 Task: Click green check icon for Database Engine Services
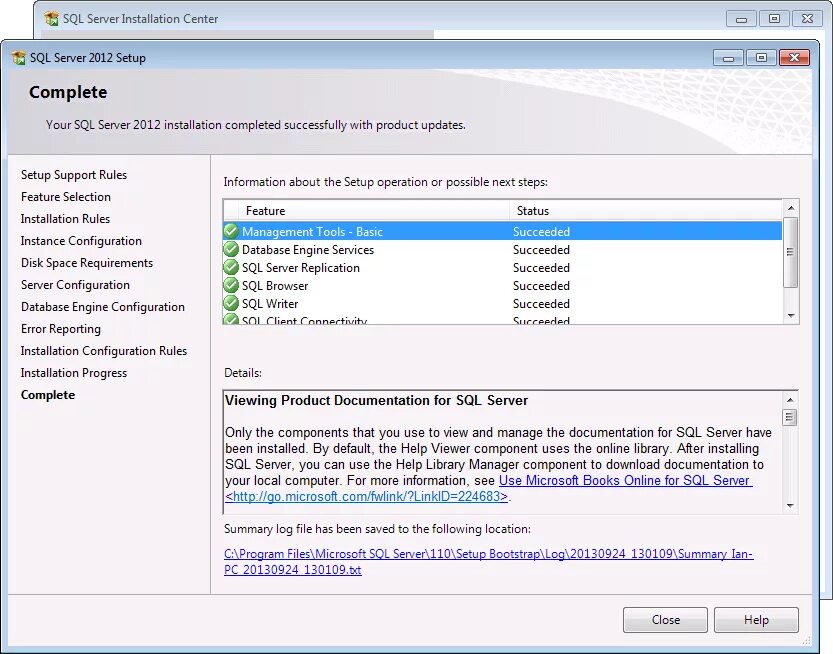tap(231, 249)
